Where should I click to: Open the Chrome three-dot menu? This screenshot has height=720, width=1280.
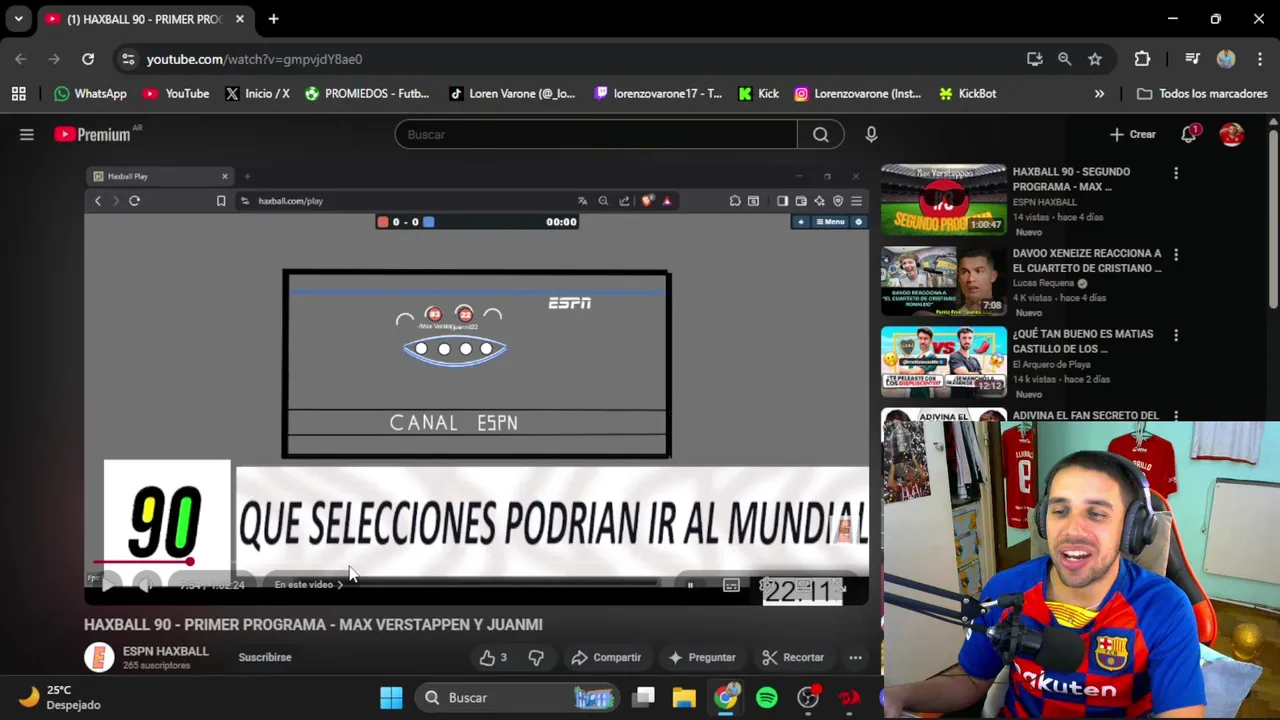[x=1258, y=59]
